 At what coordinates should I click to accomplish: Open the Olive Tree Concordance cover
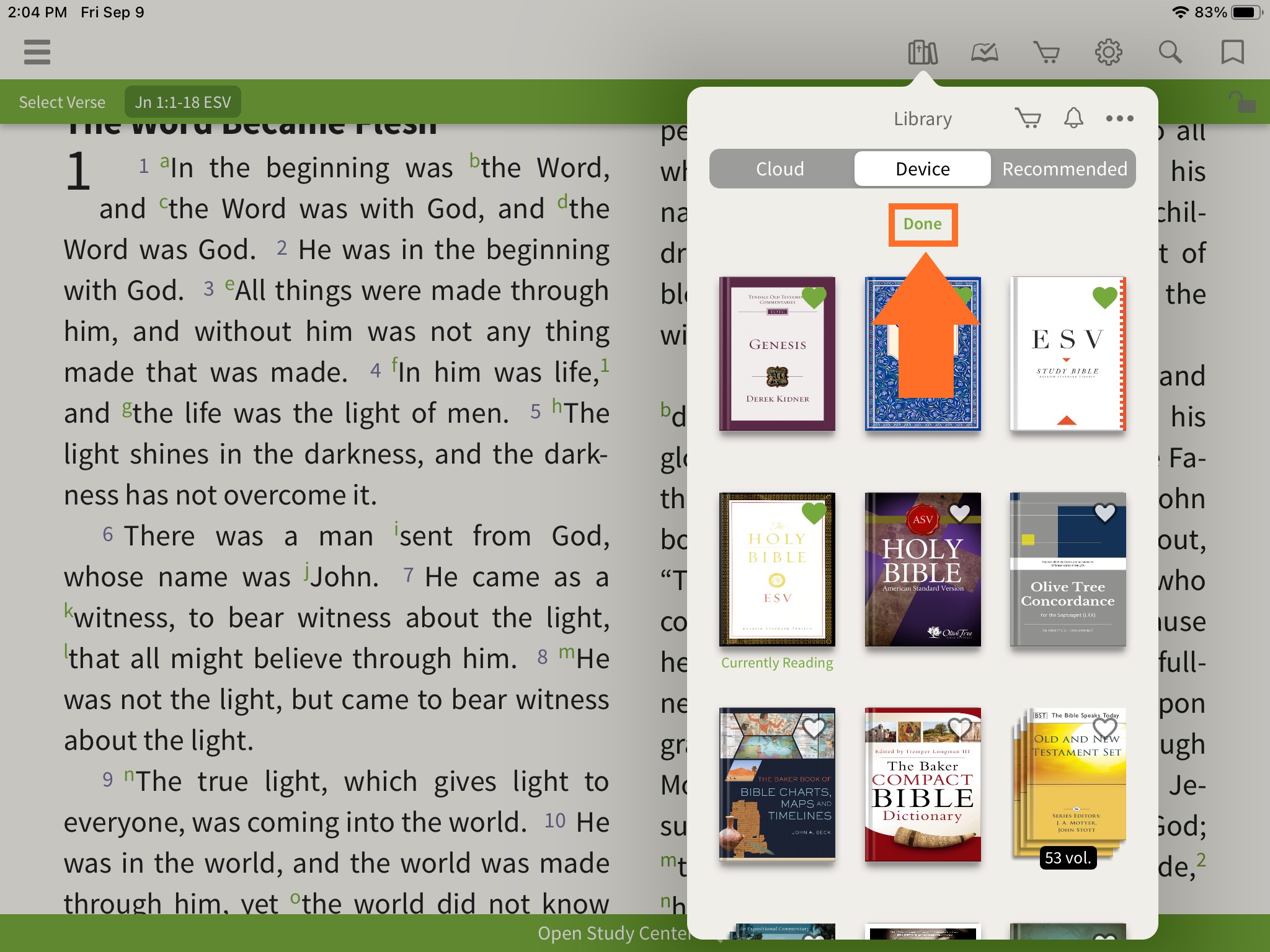click(1068, 569)
